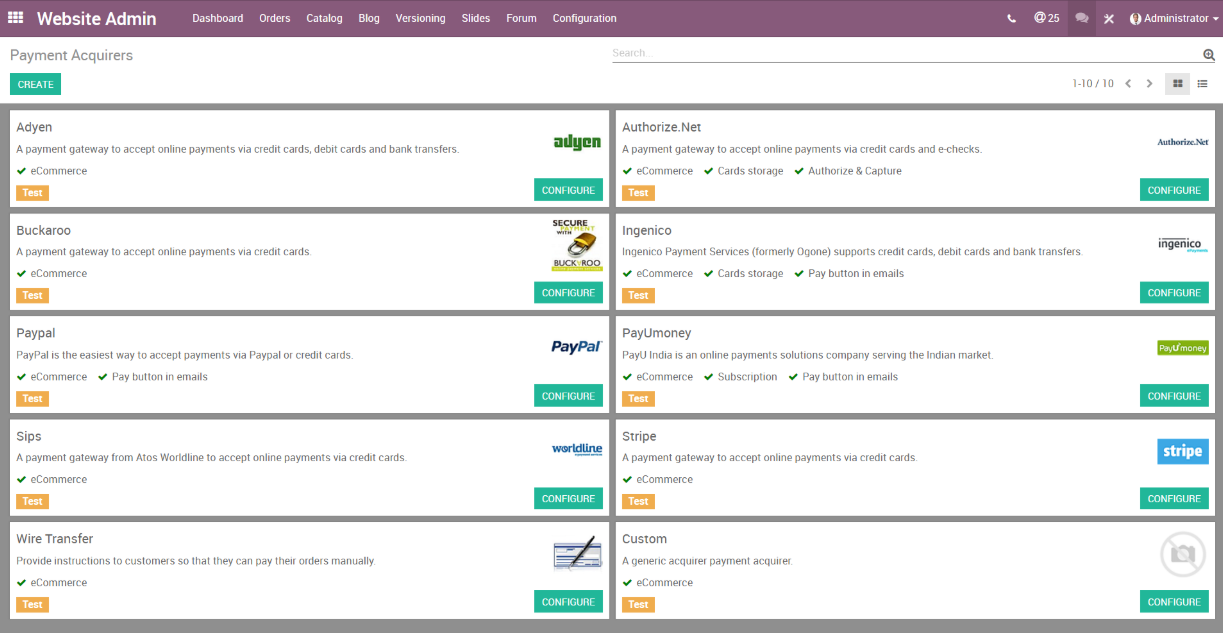Select the kanban grid view icon
Viewport: 1223px width, 633px height.
(1177, 84)
